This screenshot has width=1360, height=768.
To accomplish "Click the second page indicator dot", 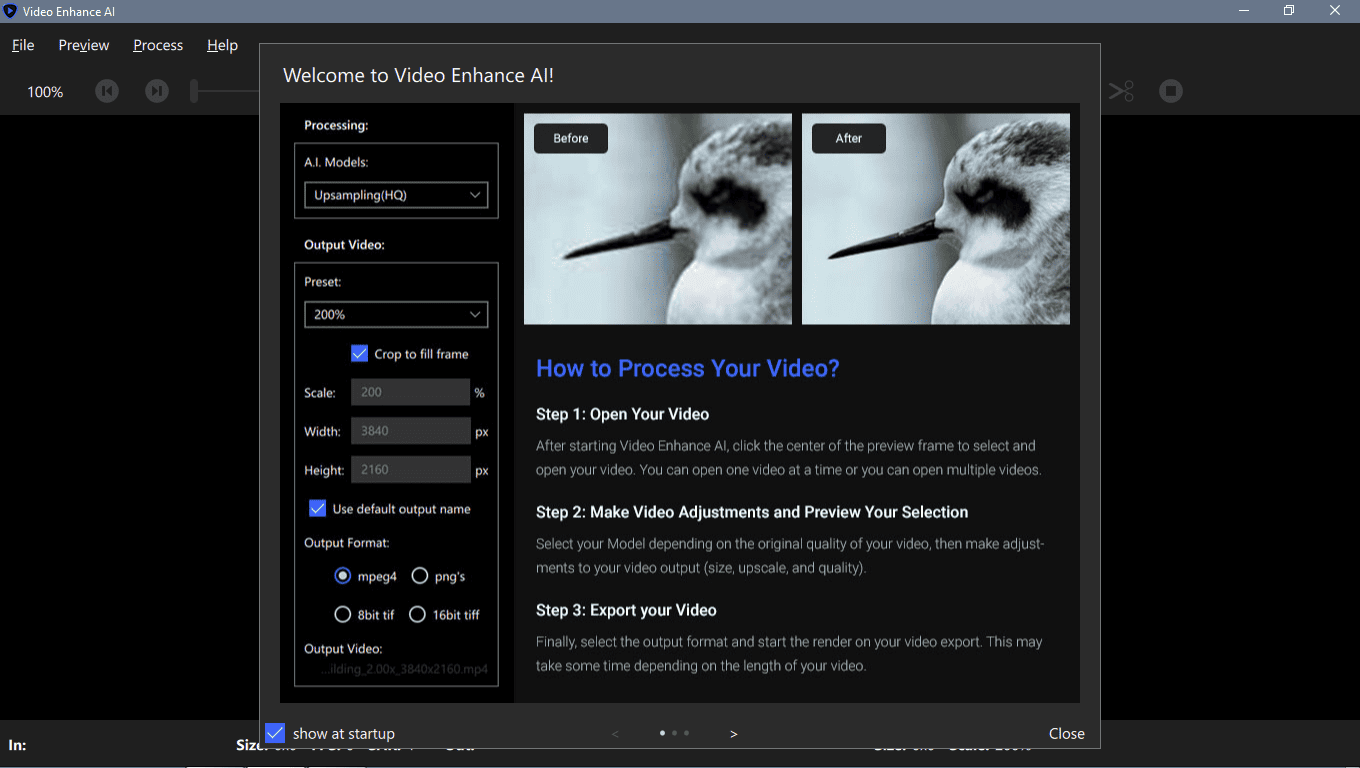I will [674, 733].
